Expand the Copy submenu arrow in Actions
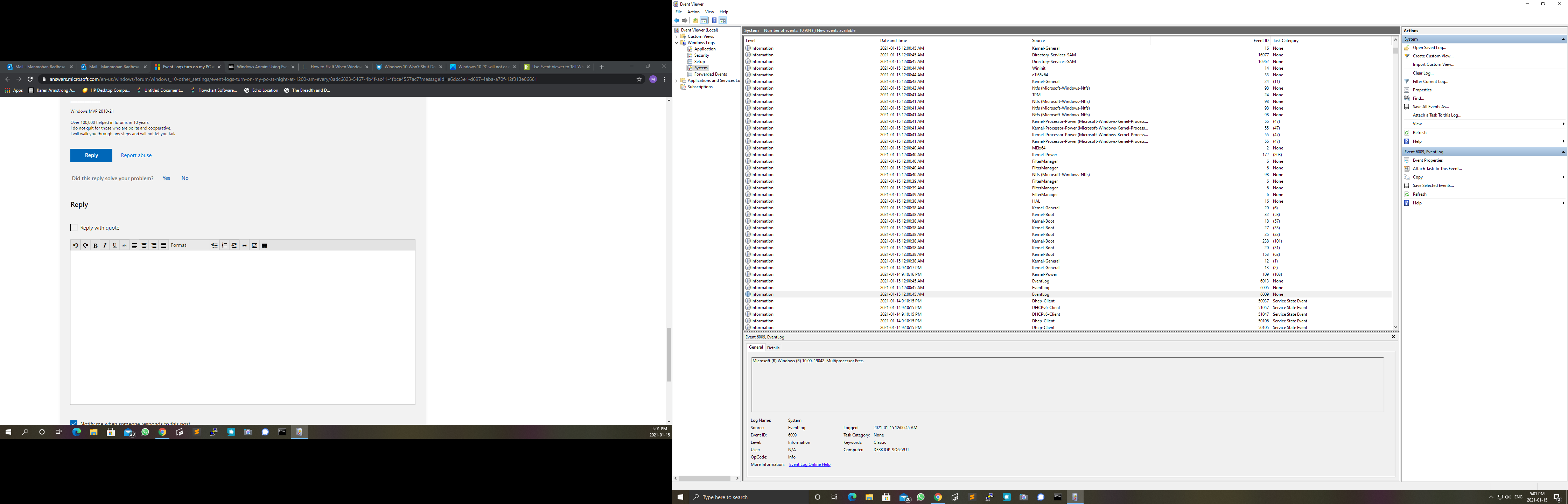This screenshot has height=504, width=1568. coord(1563,177)
